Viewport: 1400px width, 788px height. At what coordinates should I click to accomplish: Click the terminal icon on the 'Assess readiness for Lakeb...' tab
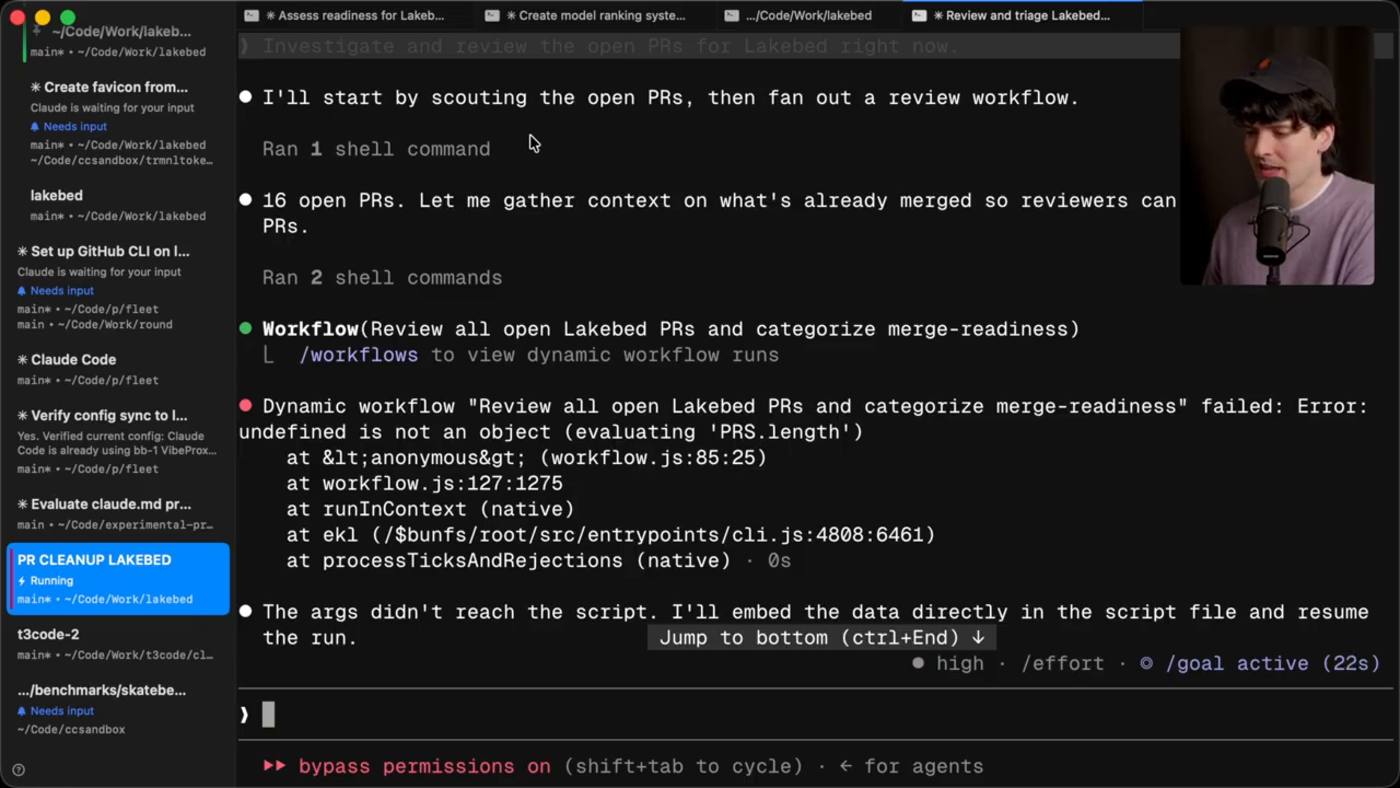(252, 15)
